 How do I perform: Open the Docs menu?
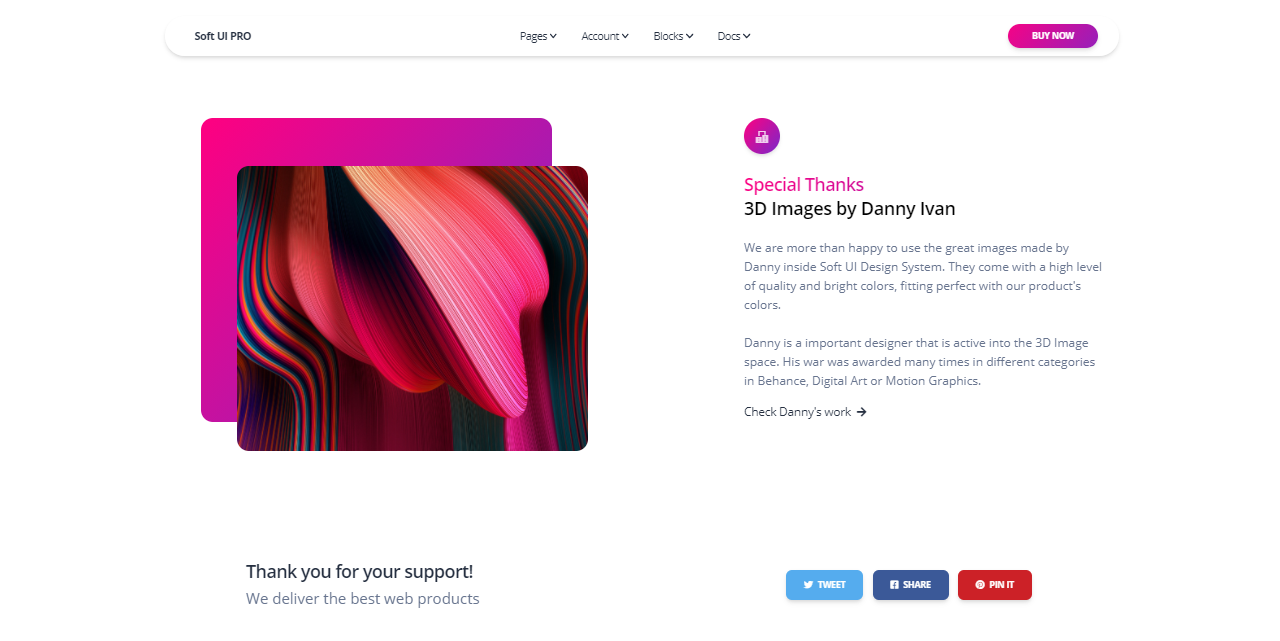734,36
